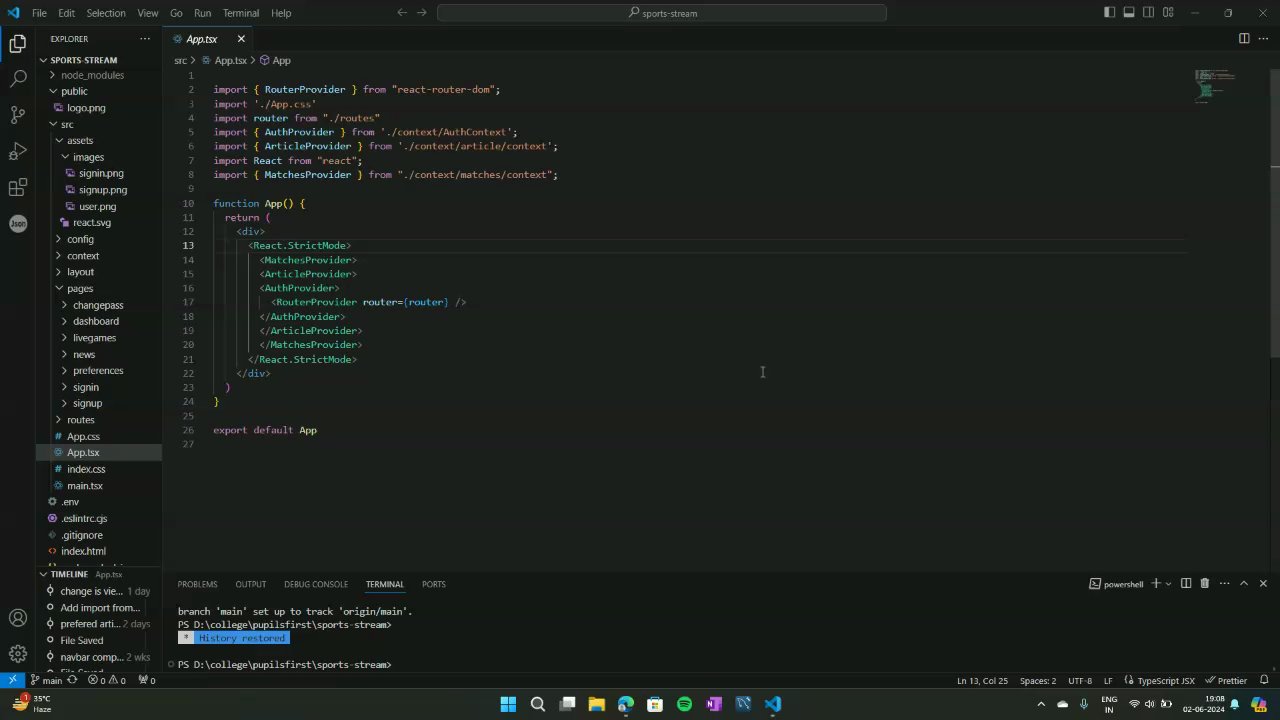Close the App.tsx editor tab

click(241, 39)
